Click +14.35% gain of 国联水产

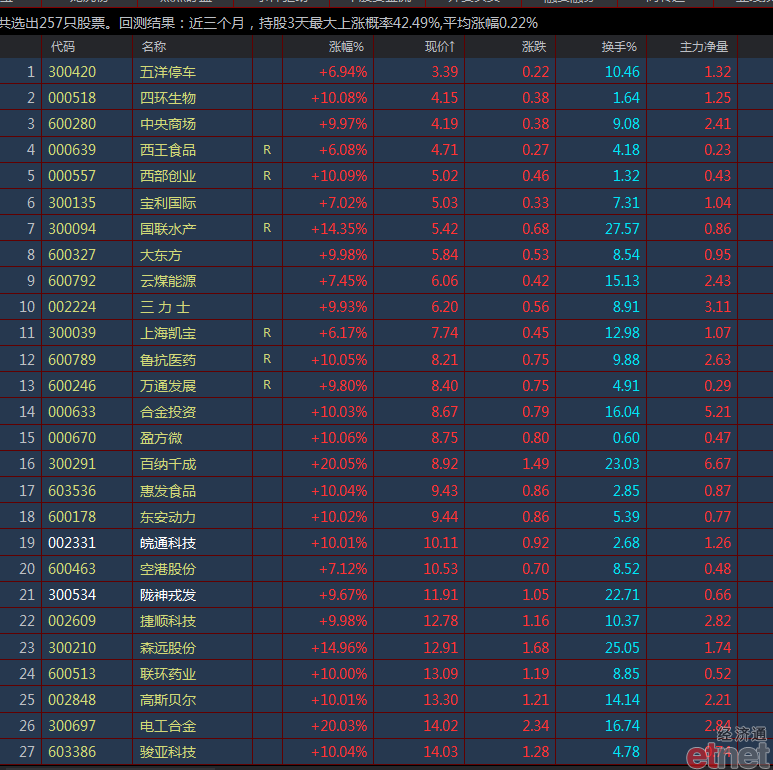[x=339, y=229]
